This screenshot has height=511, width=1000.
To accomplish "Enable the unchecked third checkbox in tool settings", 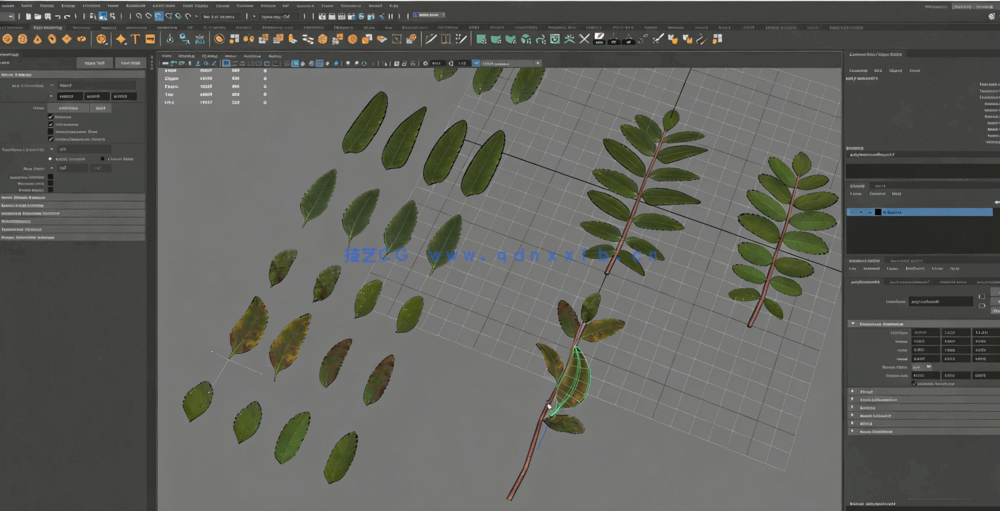I will (51, 131).
